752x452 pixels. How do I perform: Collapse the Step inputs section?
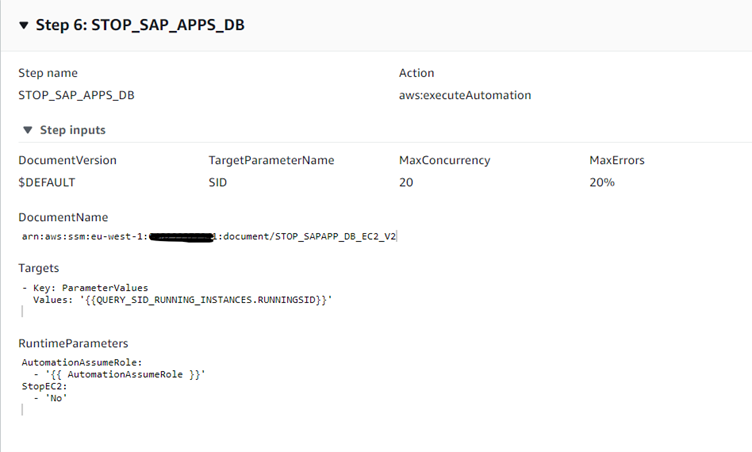coord(28,130)
